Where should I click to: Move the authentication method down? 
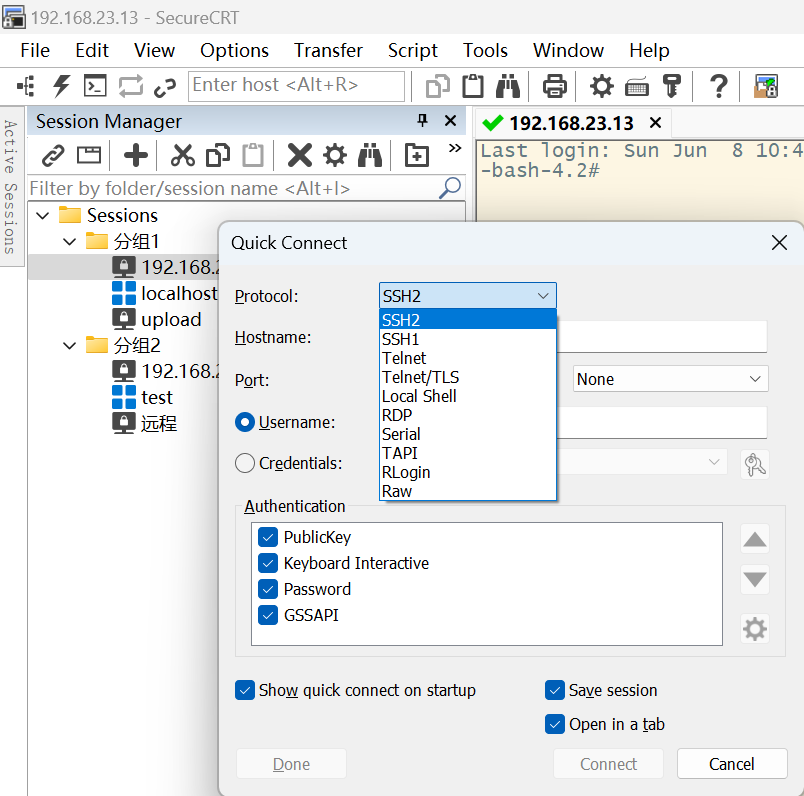(x=755, y=580)
